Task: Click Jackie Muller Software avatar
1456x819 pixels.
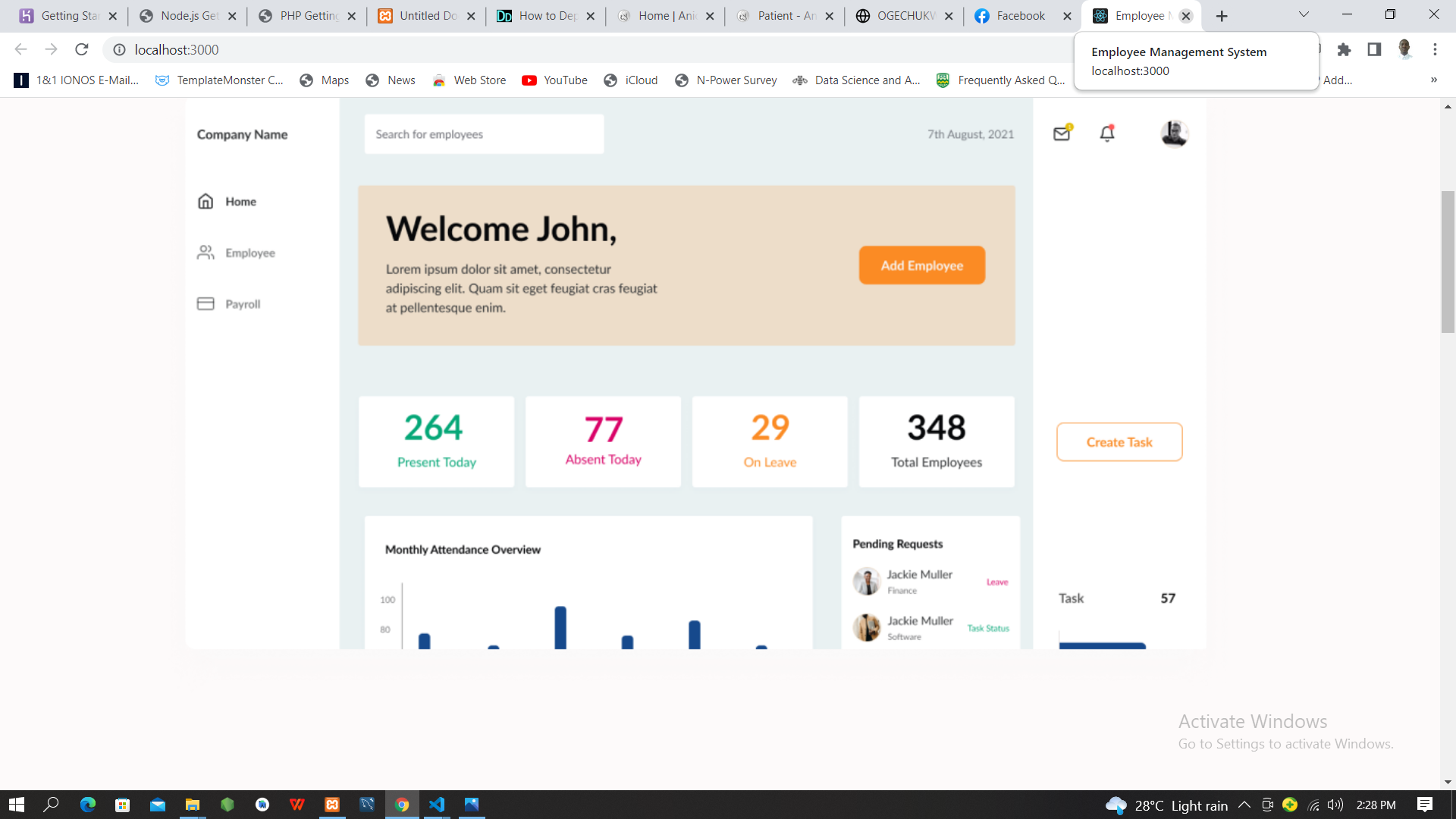Action: tap(866, 628)
